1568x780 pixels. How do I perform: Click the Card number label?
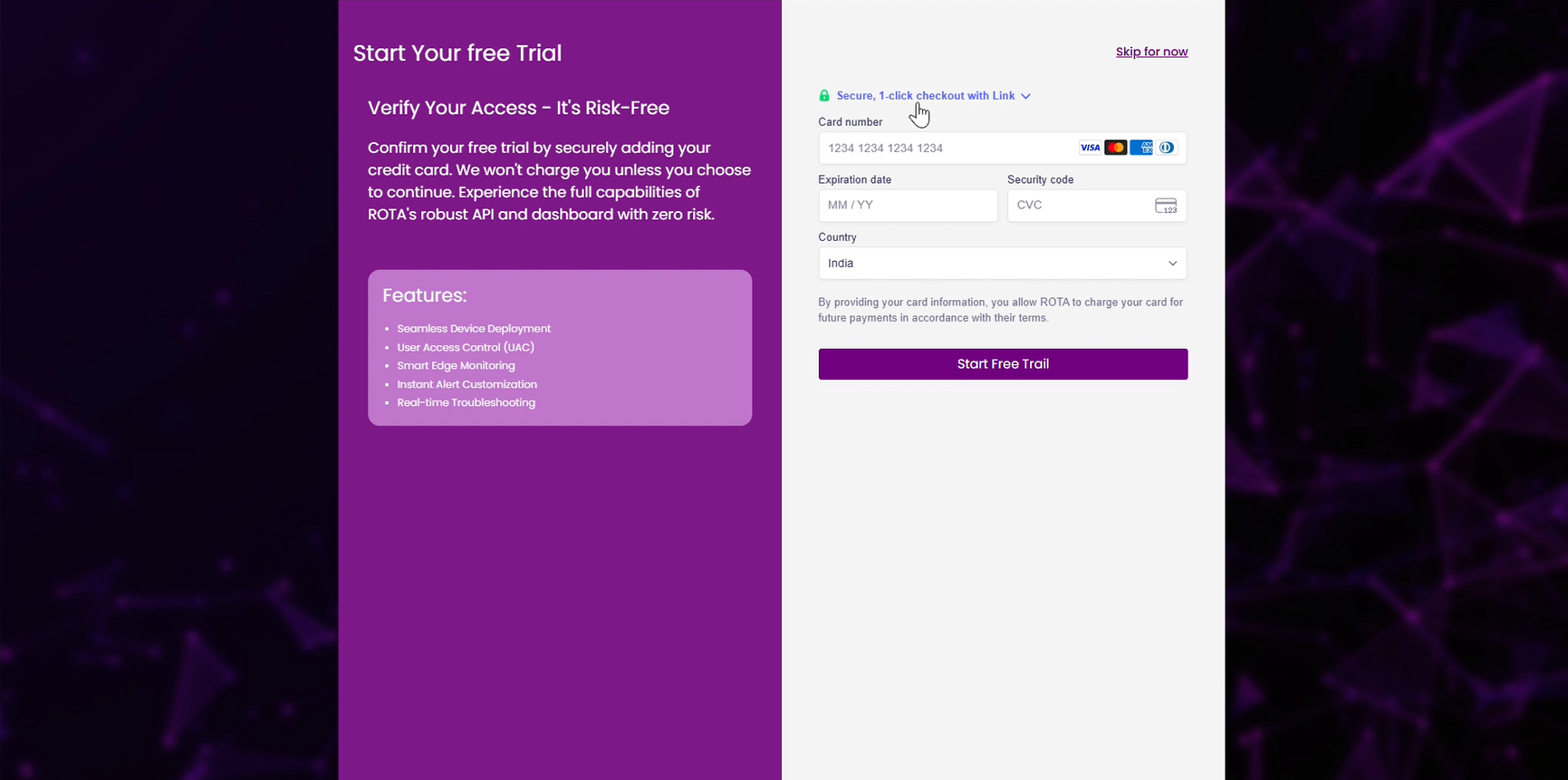[850, 122]
